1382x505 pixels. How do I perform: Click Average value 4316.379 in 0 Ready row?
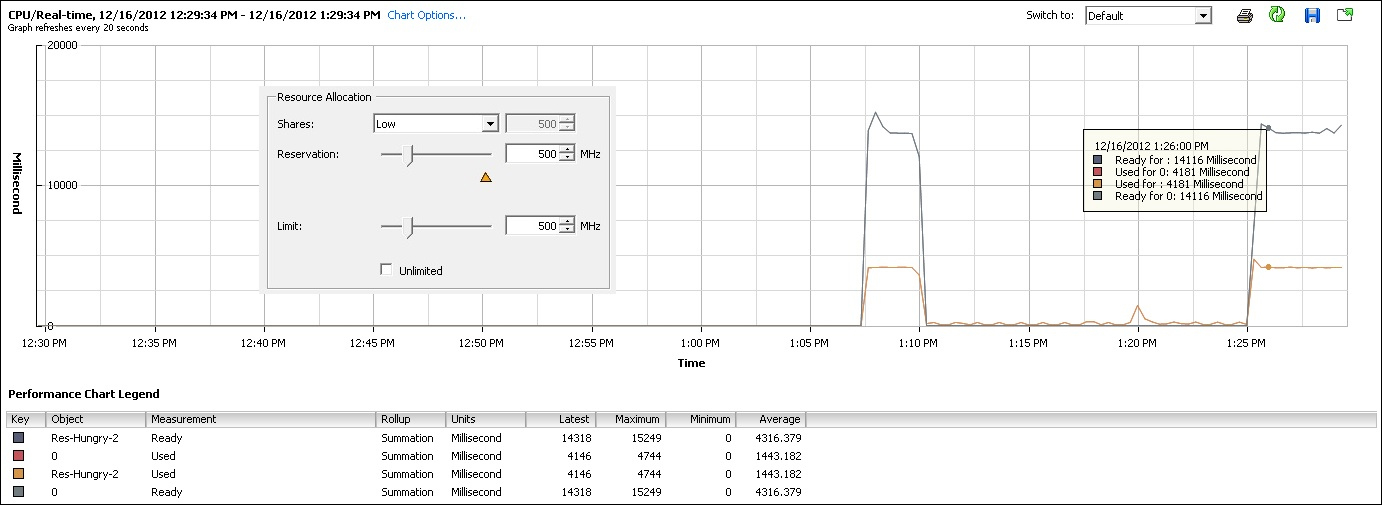(778, 492)
